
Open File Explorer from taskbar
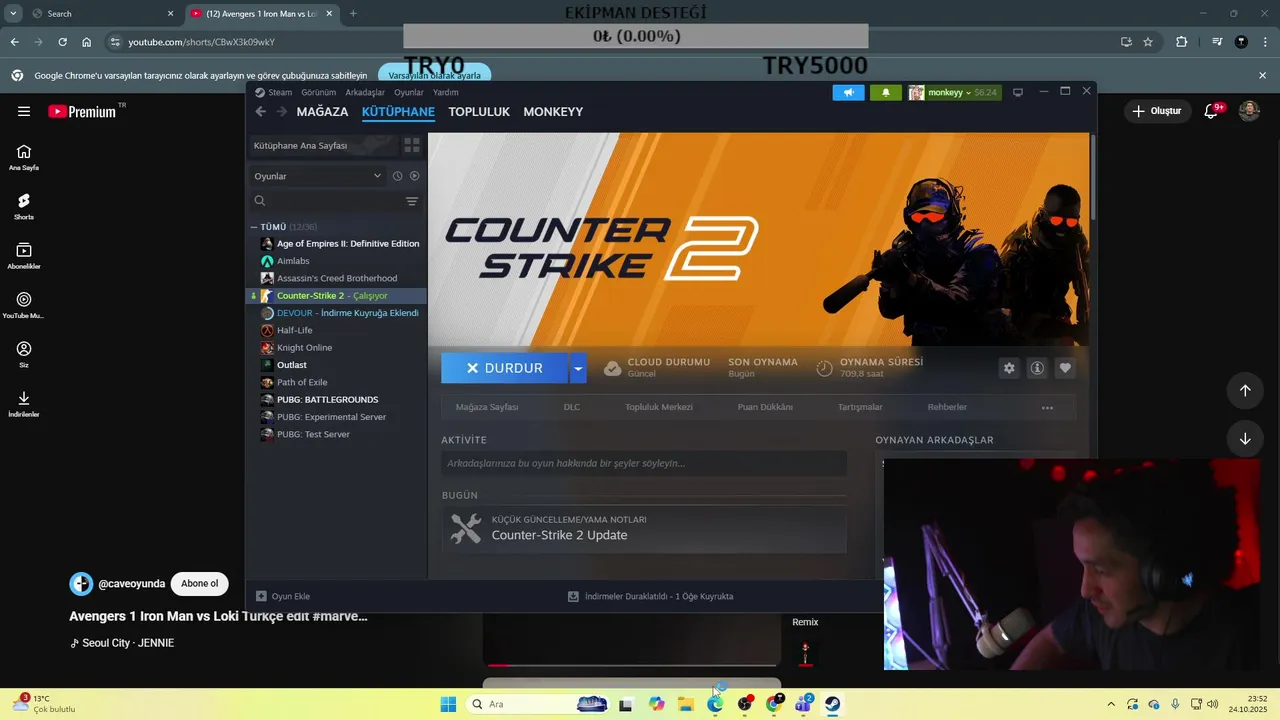click(x=686, y=704)
